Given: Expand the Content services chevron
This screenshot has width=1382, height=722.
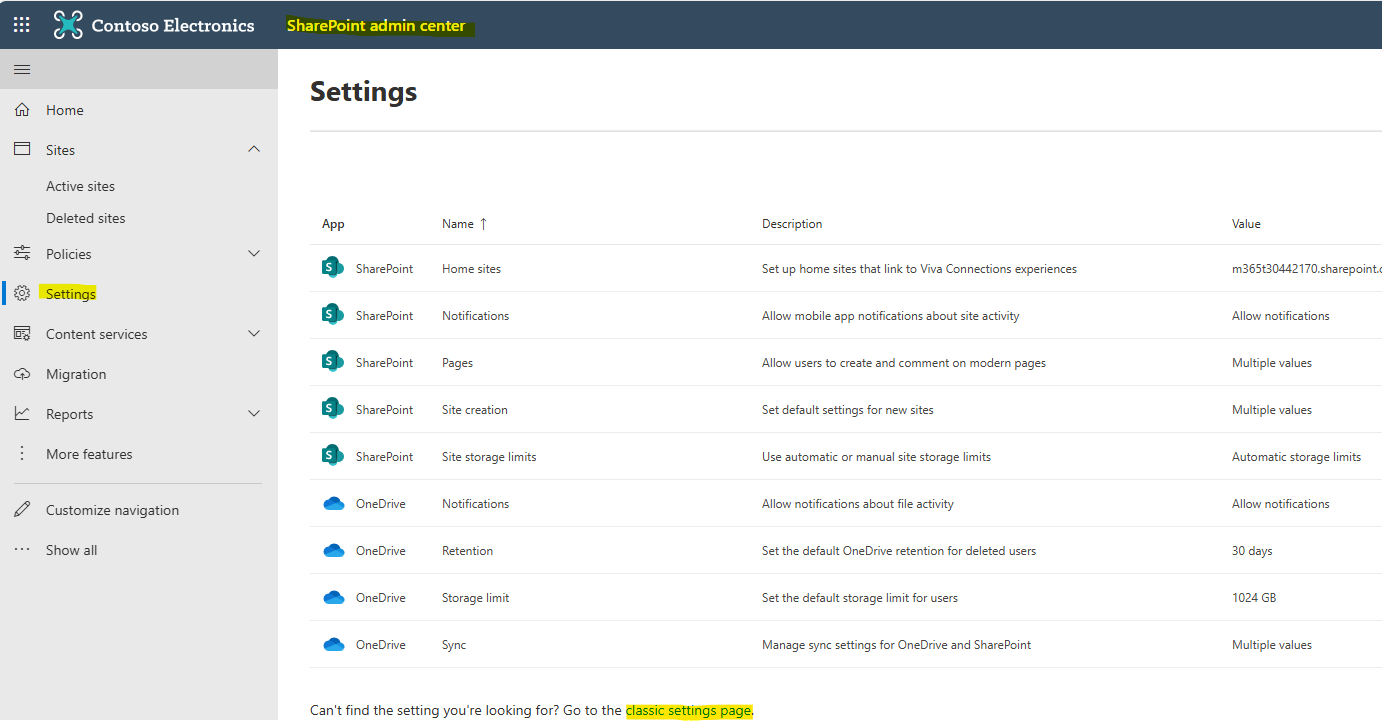Looking at the screenshot, I should 254,333.
